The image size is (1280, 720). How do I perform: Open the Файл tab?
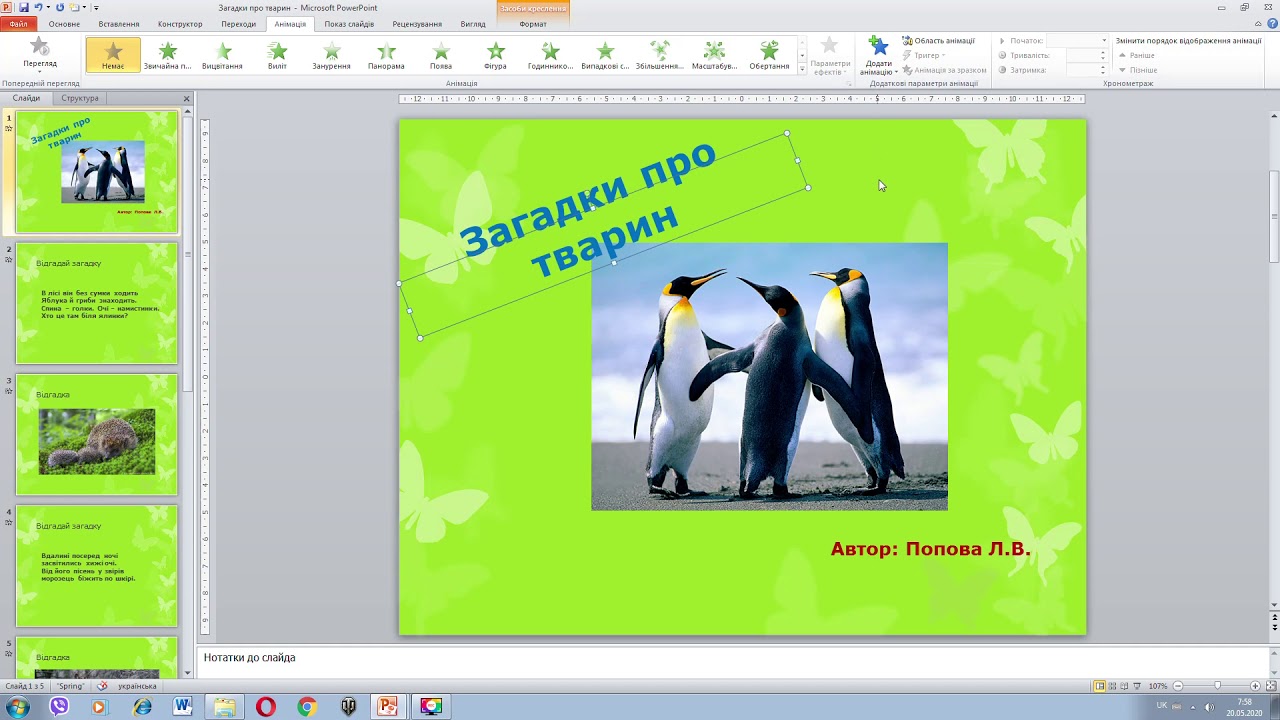point(18,24)
